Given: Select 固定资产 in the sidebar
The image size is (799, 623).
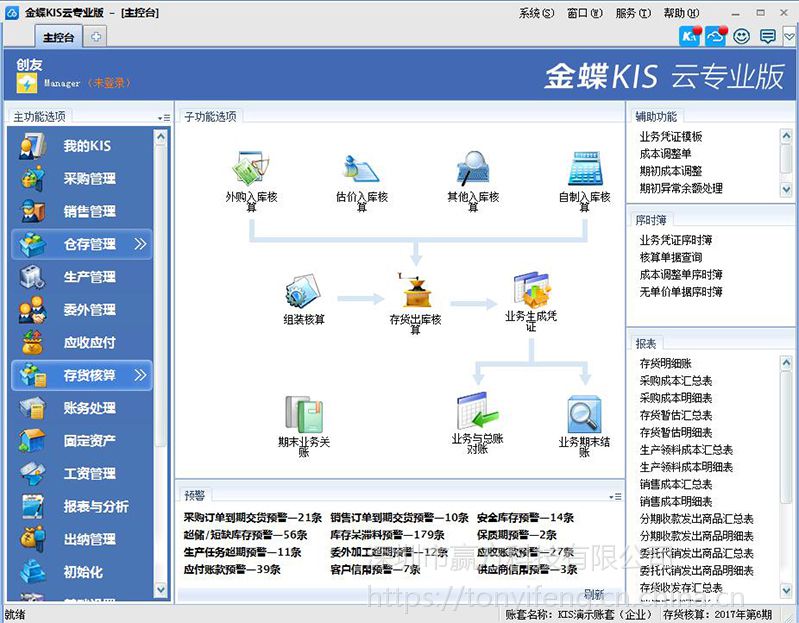Looking at the screenshot, I should click(x=82, y=441).
